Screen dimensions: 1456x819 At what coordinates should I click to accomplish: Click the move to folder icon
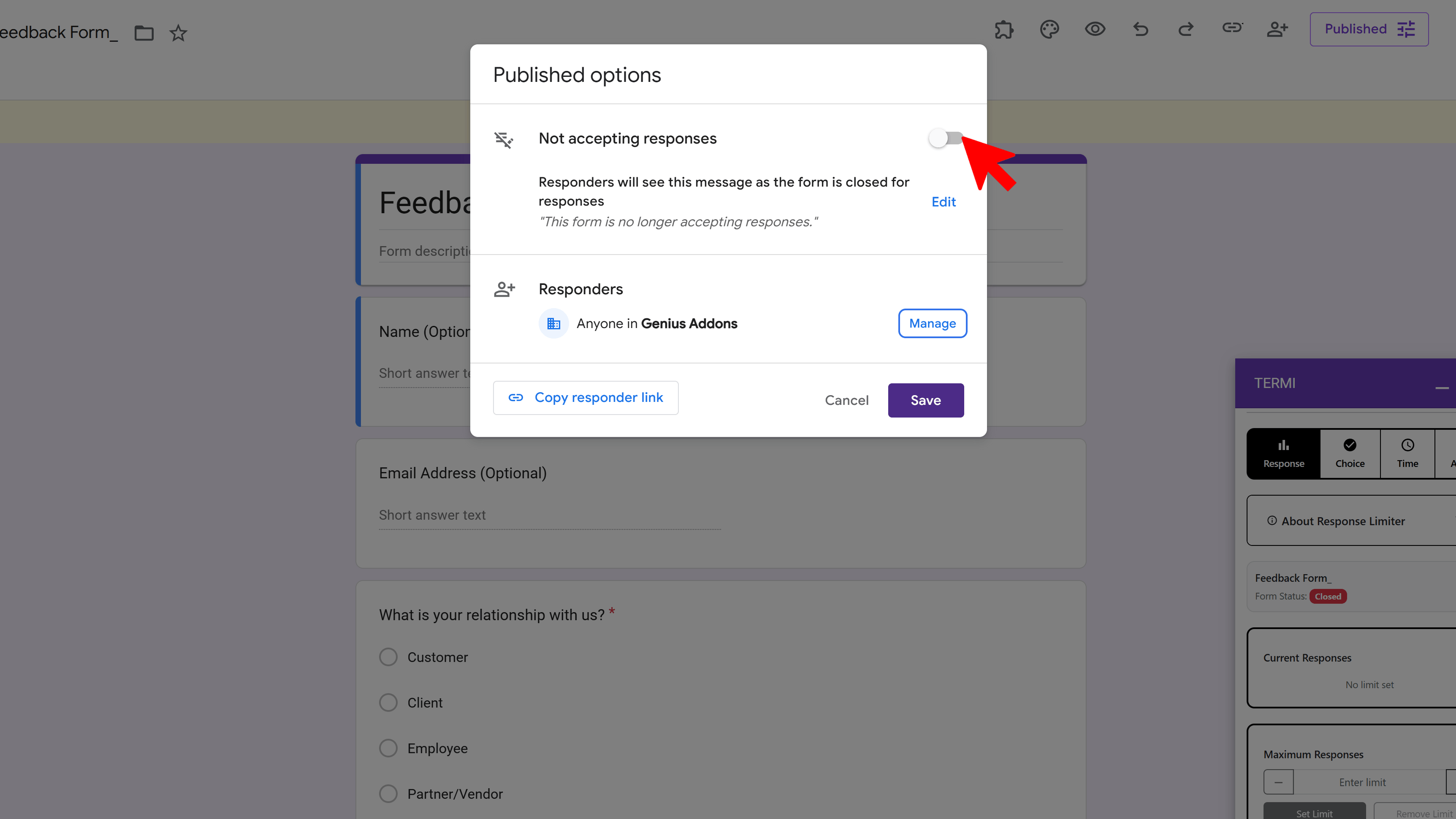click(x=144, y=33)
